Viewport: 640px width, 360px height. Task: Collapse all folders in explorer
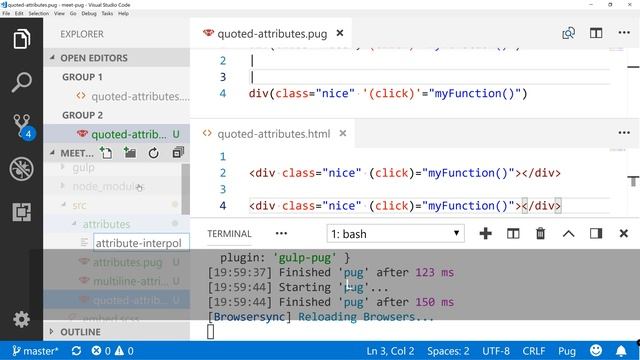[178, 153]
